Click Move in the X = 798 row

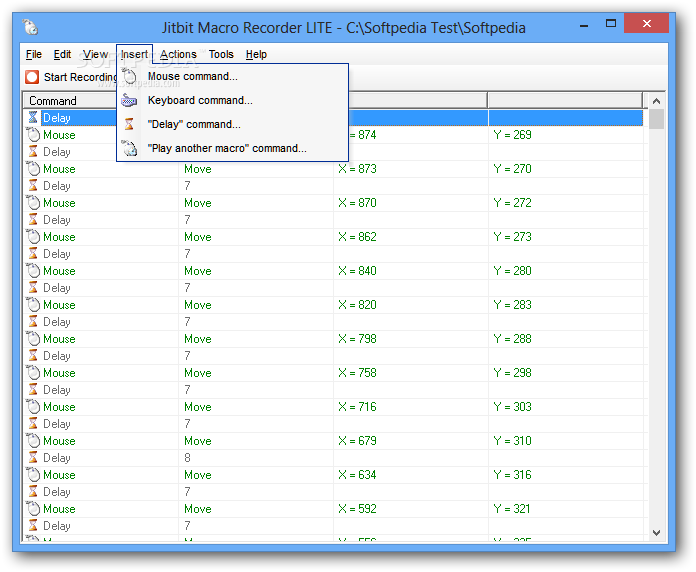tap(198, 339)
